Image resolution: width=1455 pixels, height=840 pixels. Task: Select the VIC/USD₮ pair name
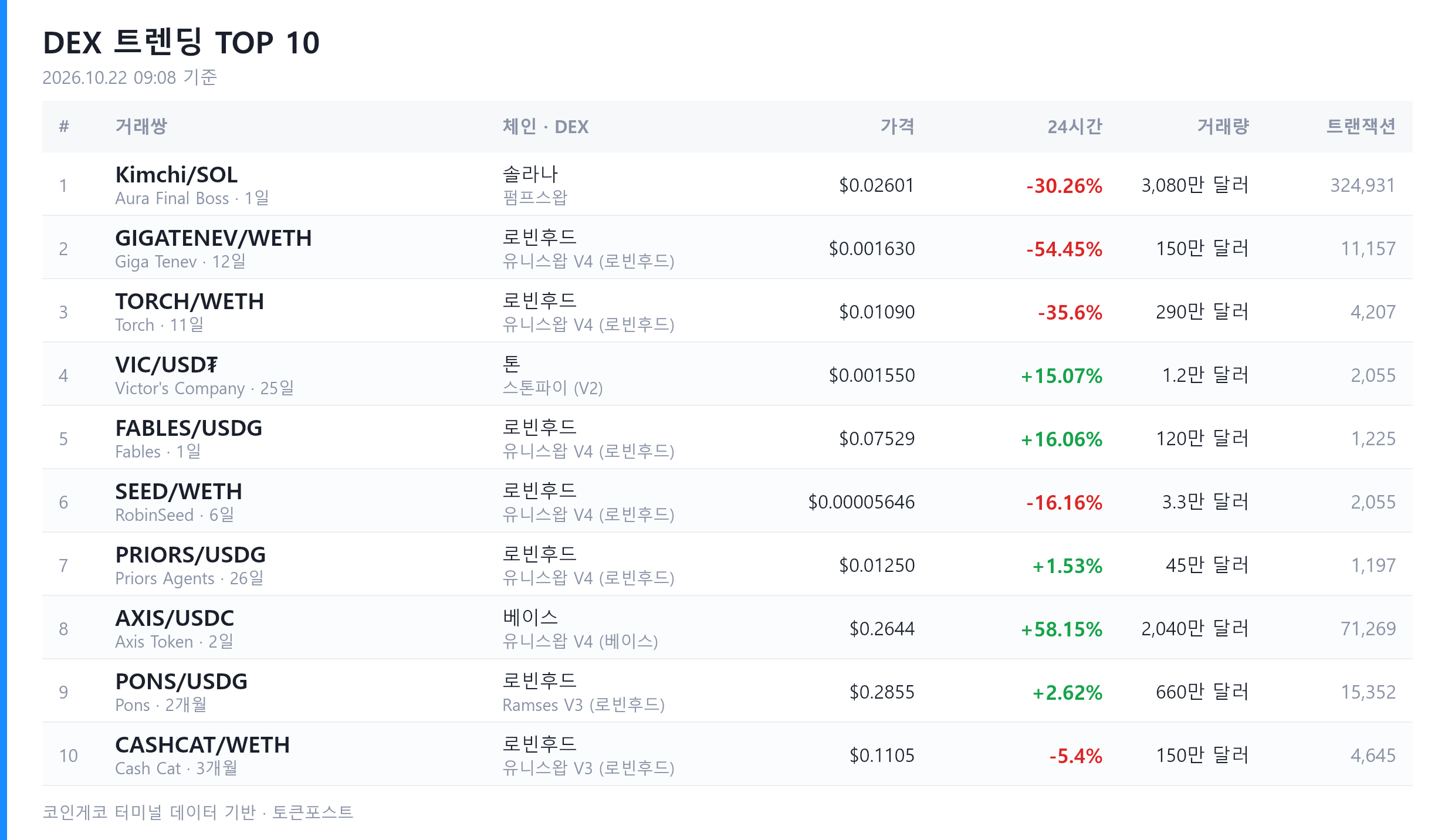[167, 365]
